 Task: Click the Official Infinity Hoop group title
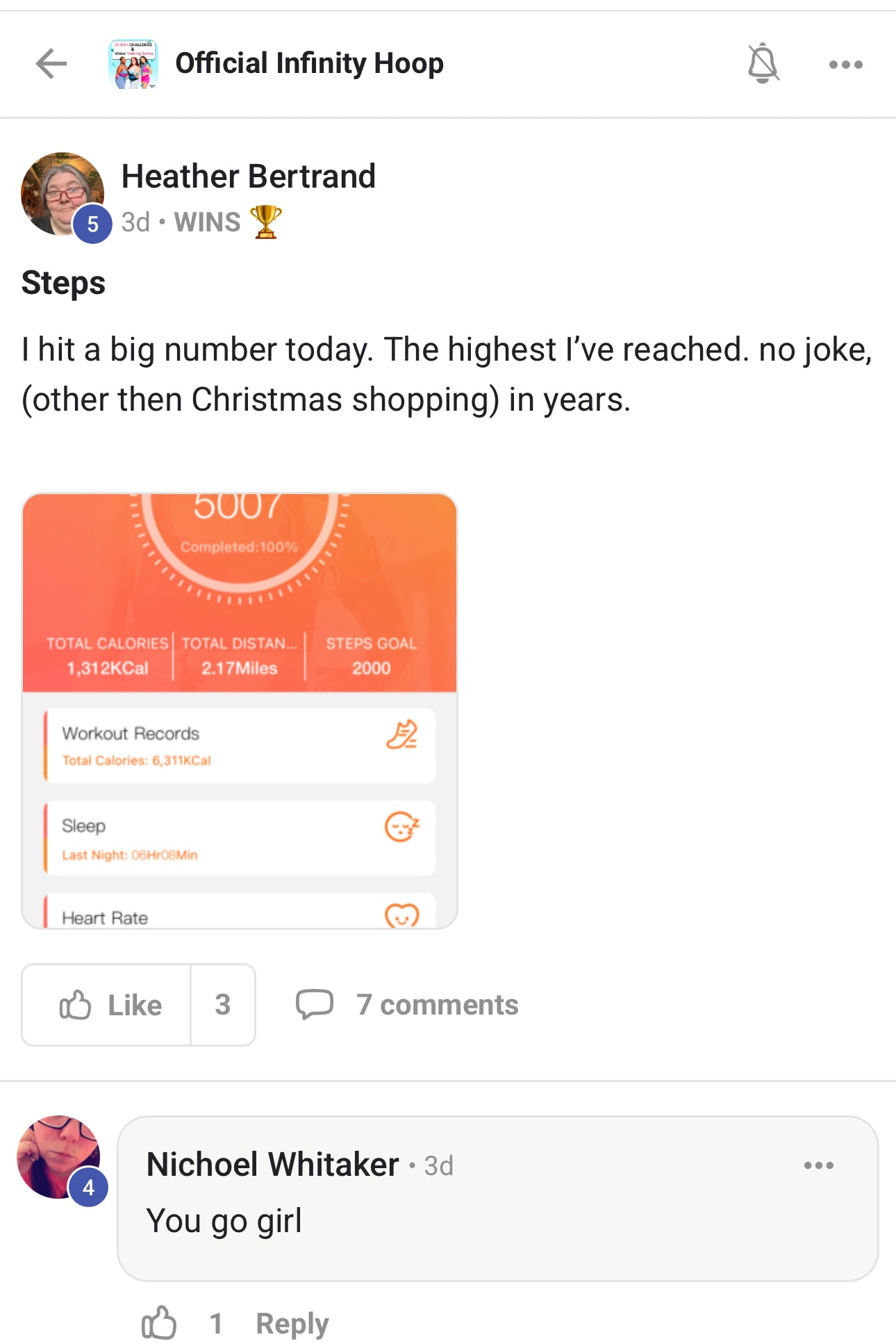(309, 64)
